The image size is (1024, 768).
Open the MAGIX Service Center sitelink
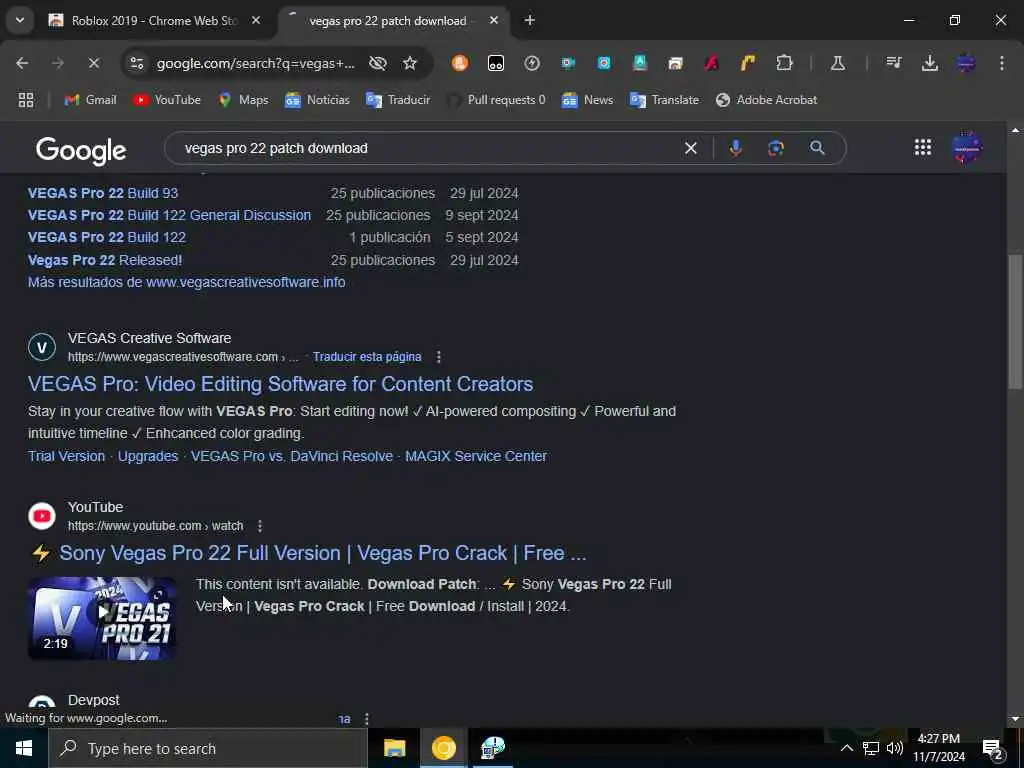(476, 456)
